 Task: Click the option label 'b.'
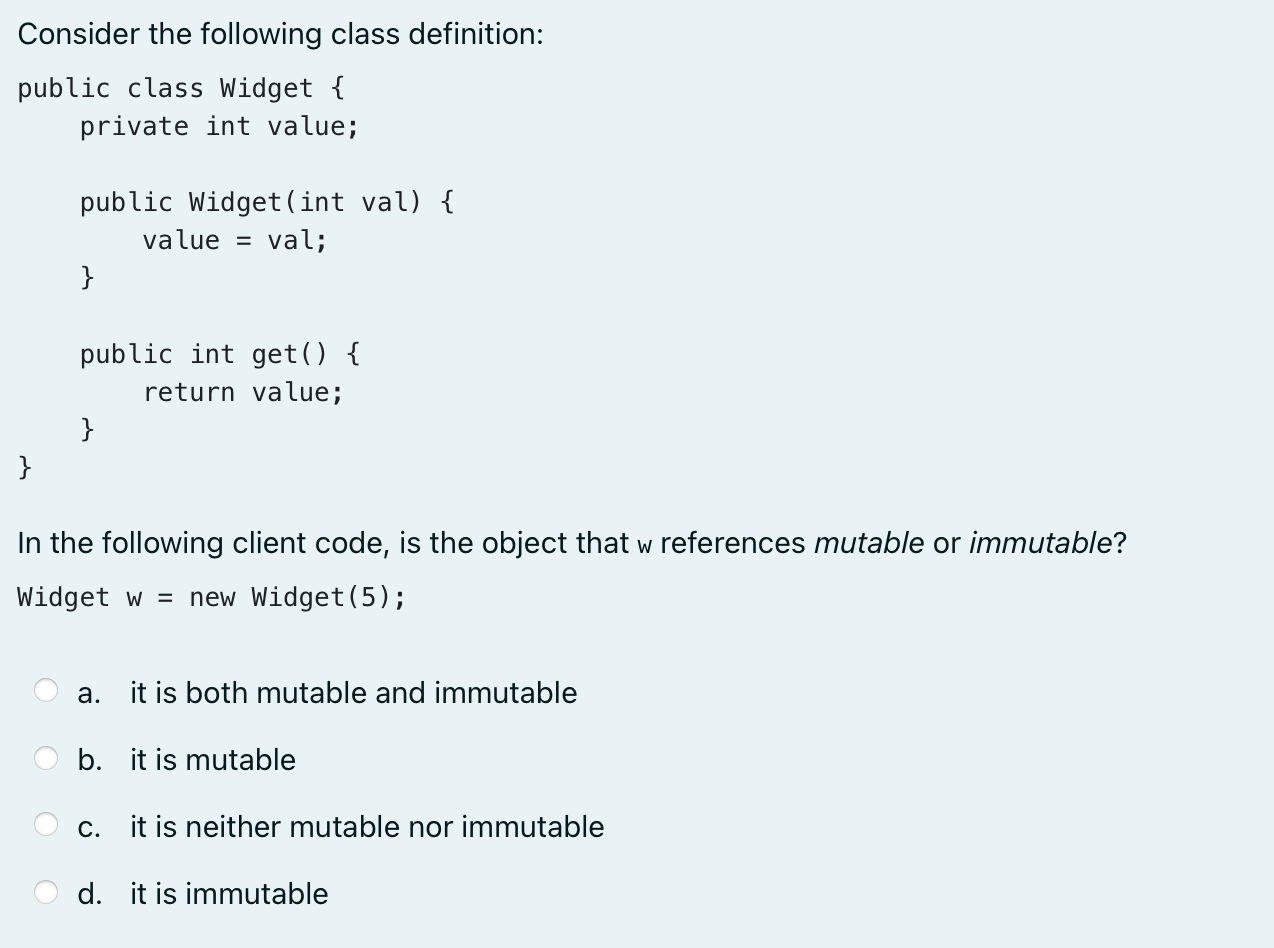pyautogui.click(x=91, y=760)
